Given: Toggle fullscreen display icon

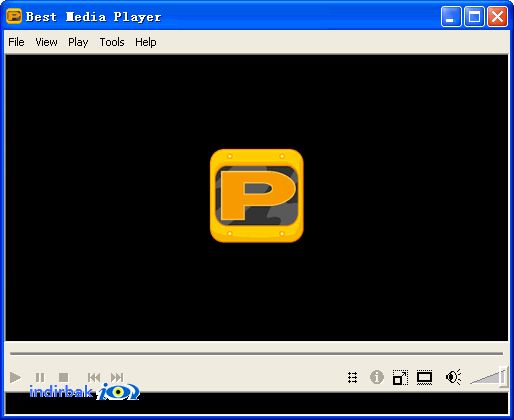Looking at the screenshot, I should coord(424,377).
